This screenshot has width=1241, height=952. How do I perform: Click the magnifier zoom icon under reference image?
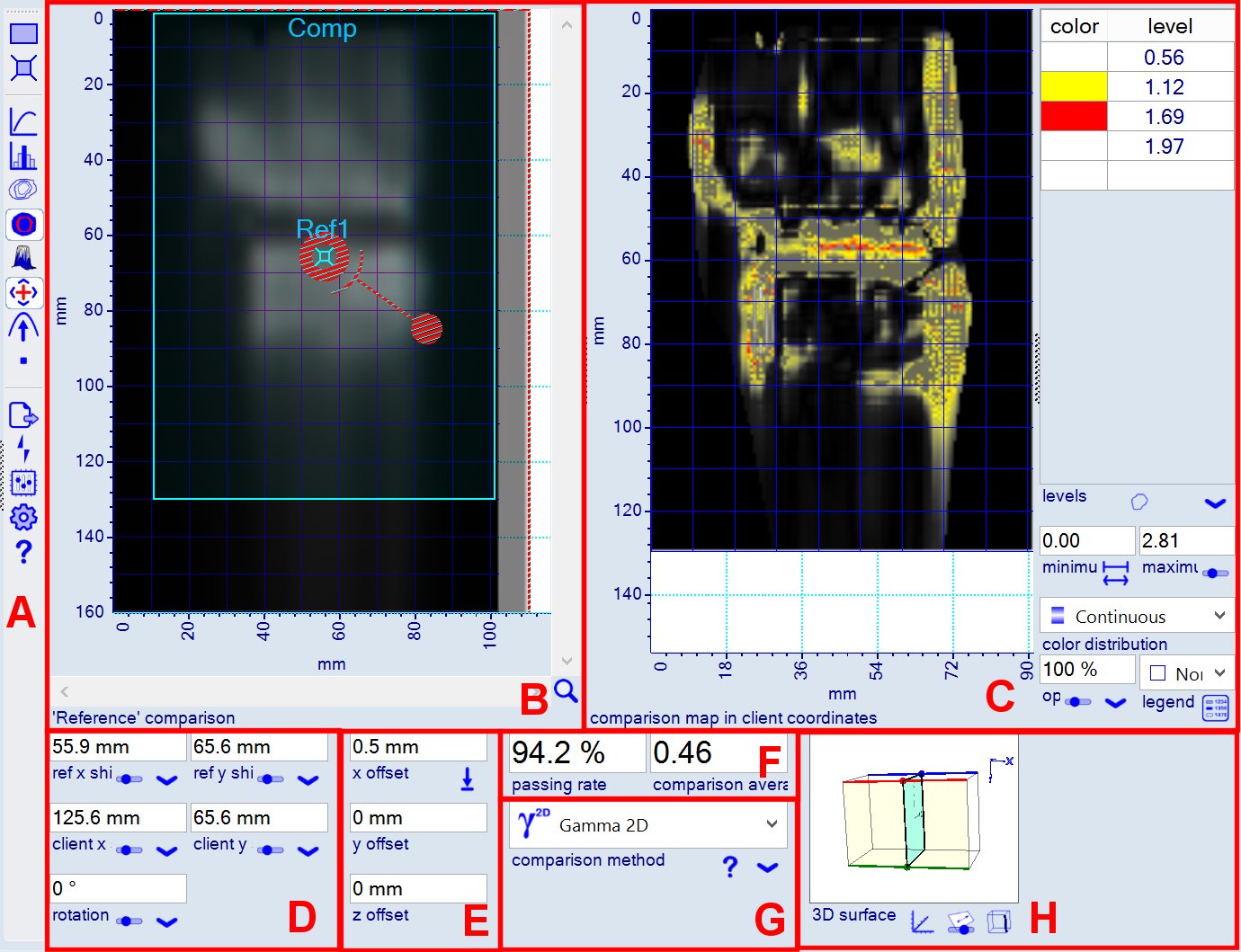pyautogui.click(x=565, y=690)
